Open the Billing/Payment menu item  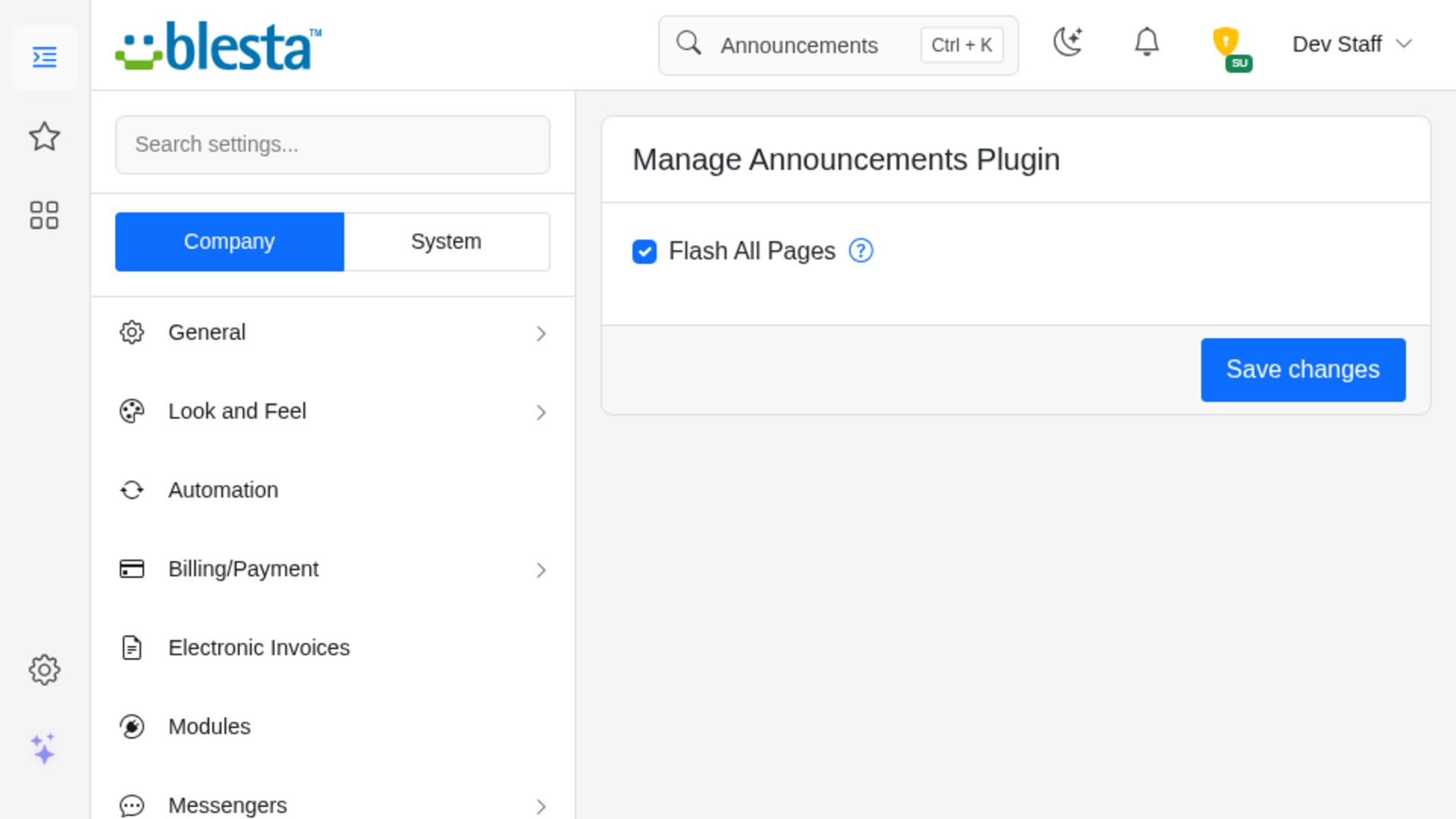point(333,569)
